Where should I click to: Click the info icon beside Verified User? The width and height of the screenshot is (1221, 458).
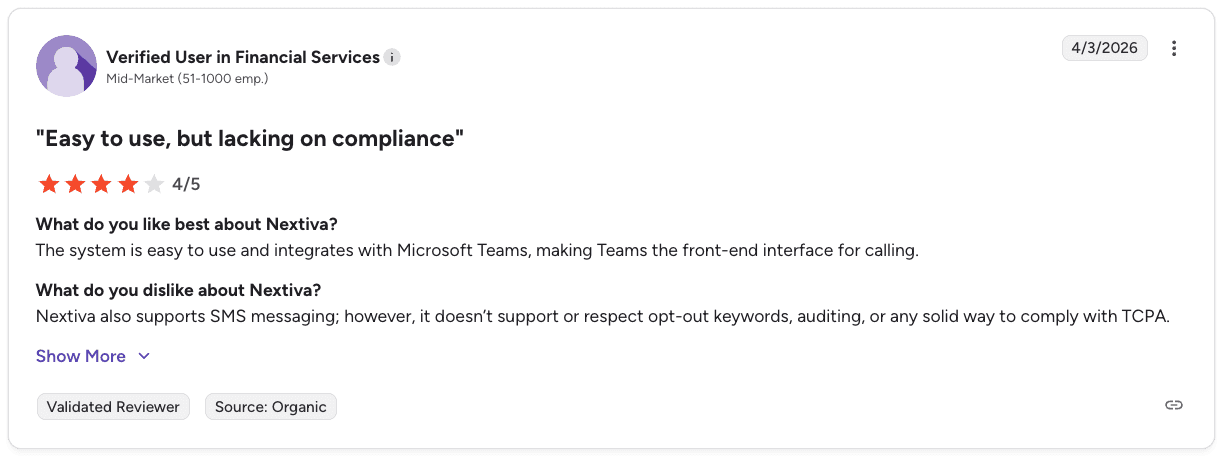click(x=393, y=57)
